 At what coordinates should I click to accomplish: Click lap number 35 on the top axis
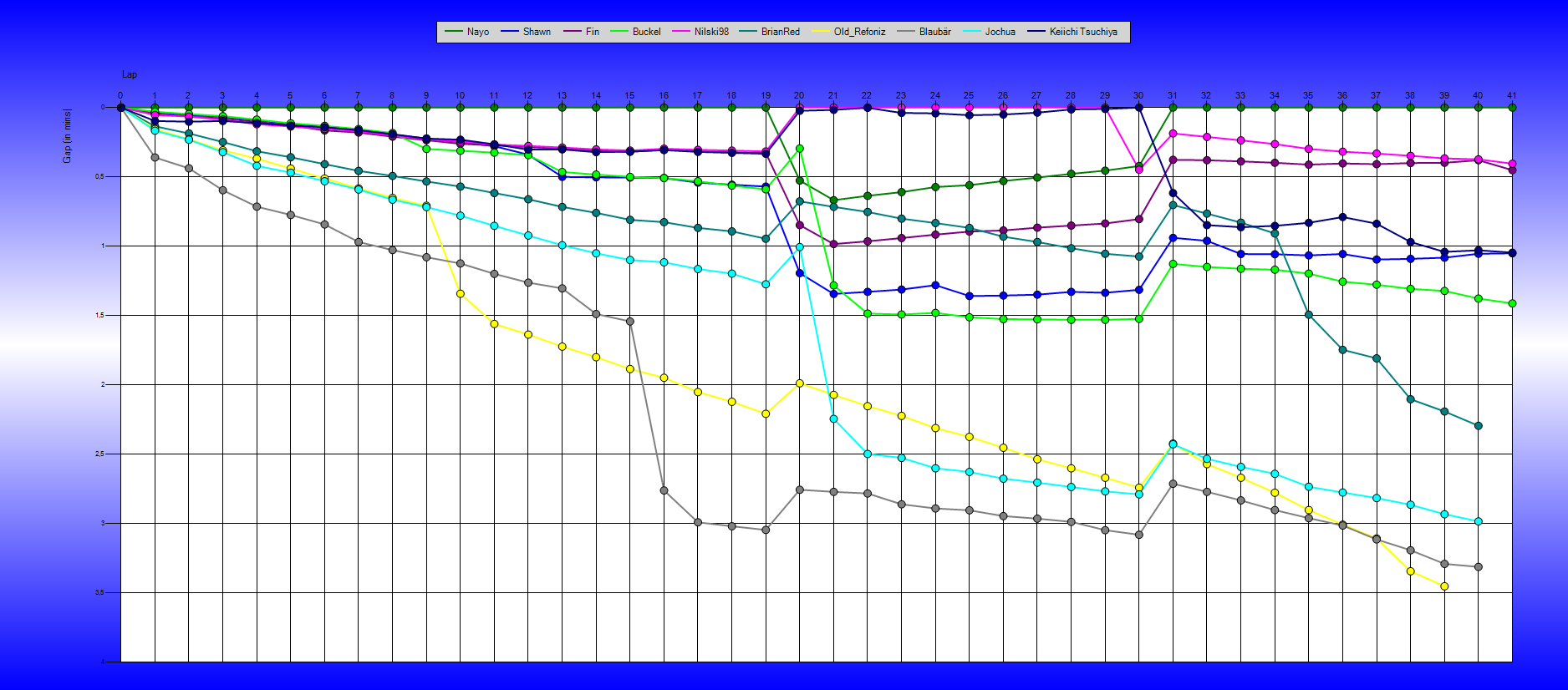coord(1308,95)
